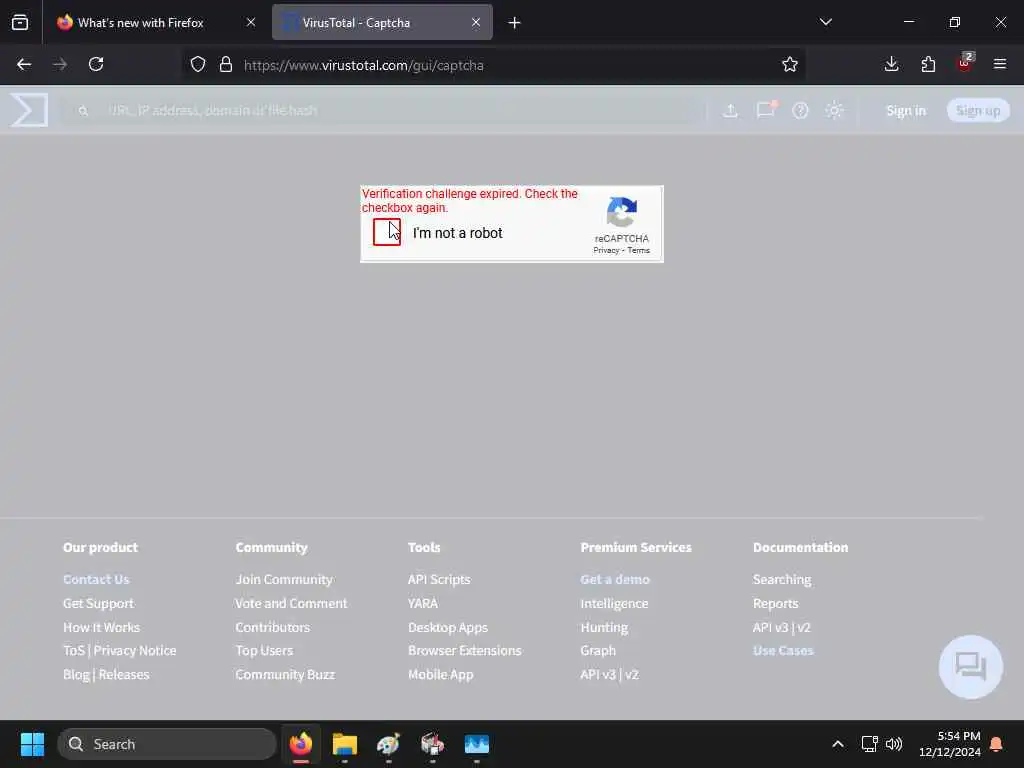Screen dimensions: 1024x768
Task: Open the Use Cases link
Action: 783,650
